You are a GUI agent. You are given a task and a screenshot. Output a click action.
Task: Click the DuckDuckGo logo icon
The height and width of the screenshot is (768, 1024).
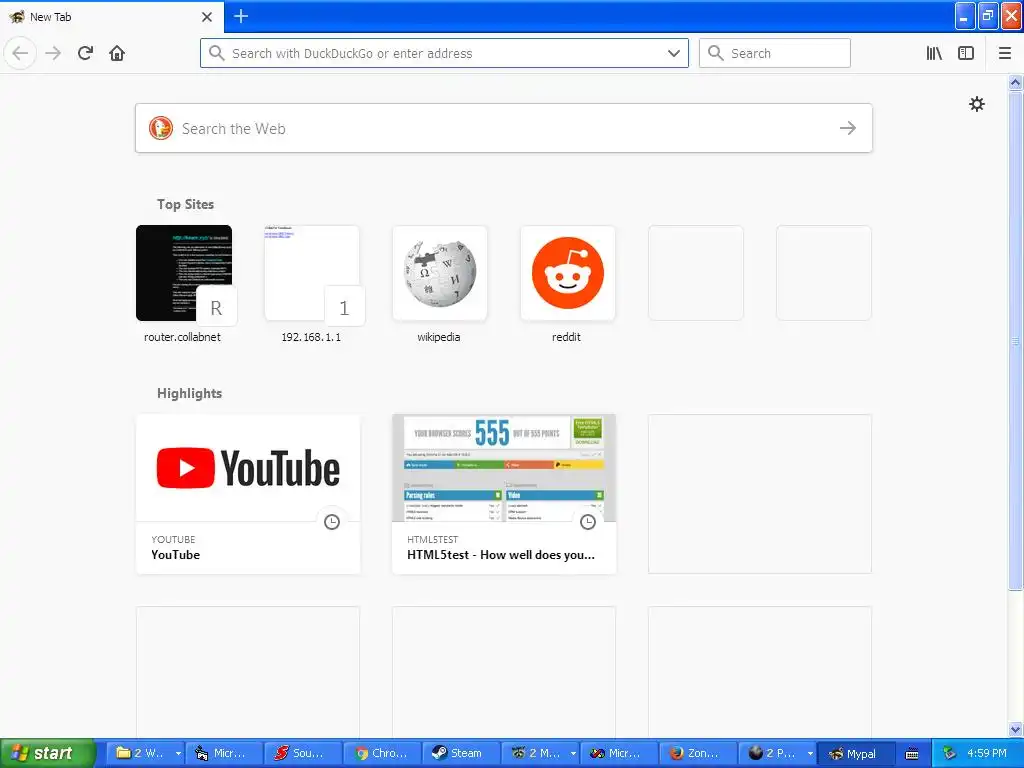(161, 128)
